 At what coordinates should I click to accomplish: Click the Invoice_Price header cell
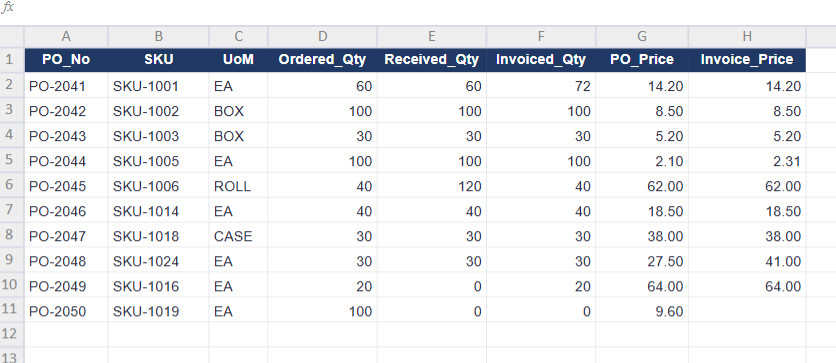(x=747, y=60)
